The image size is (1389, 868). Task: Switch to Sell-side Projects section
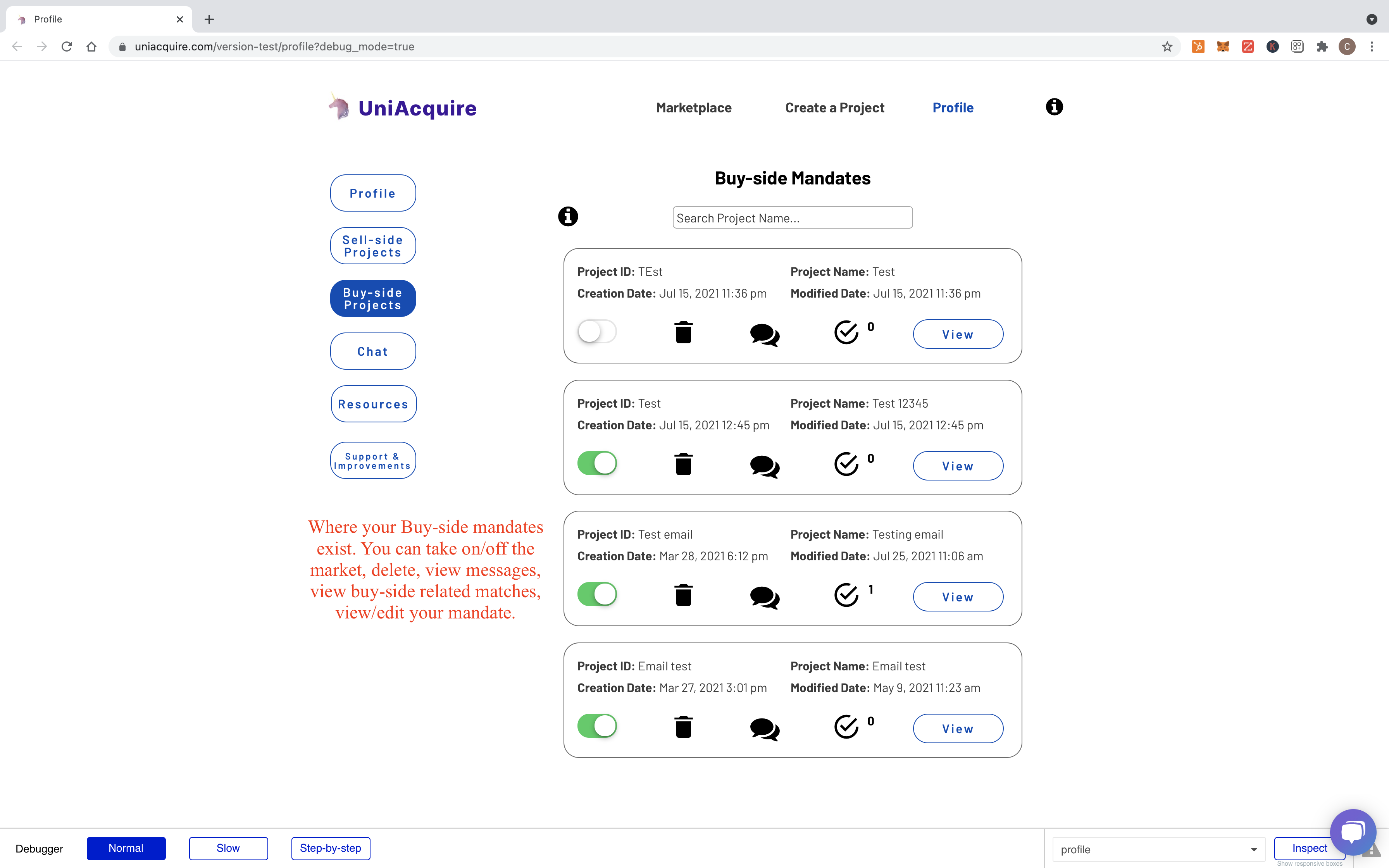click(372, 246)
